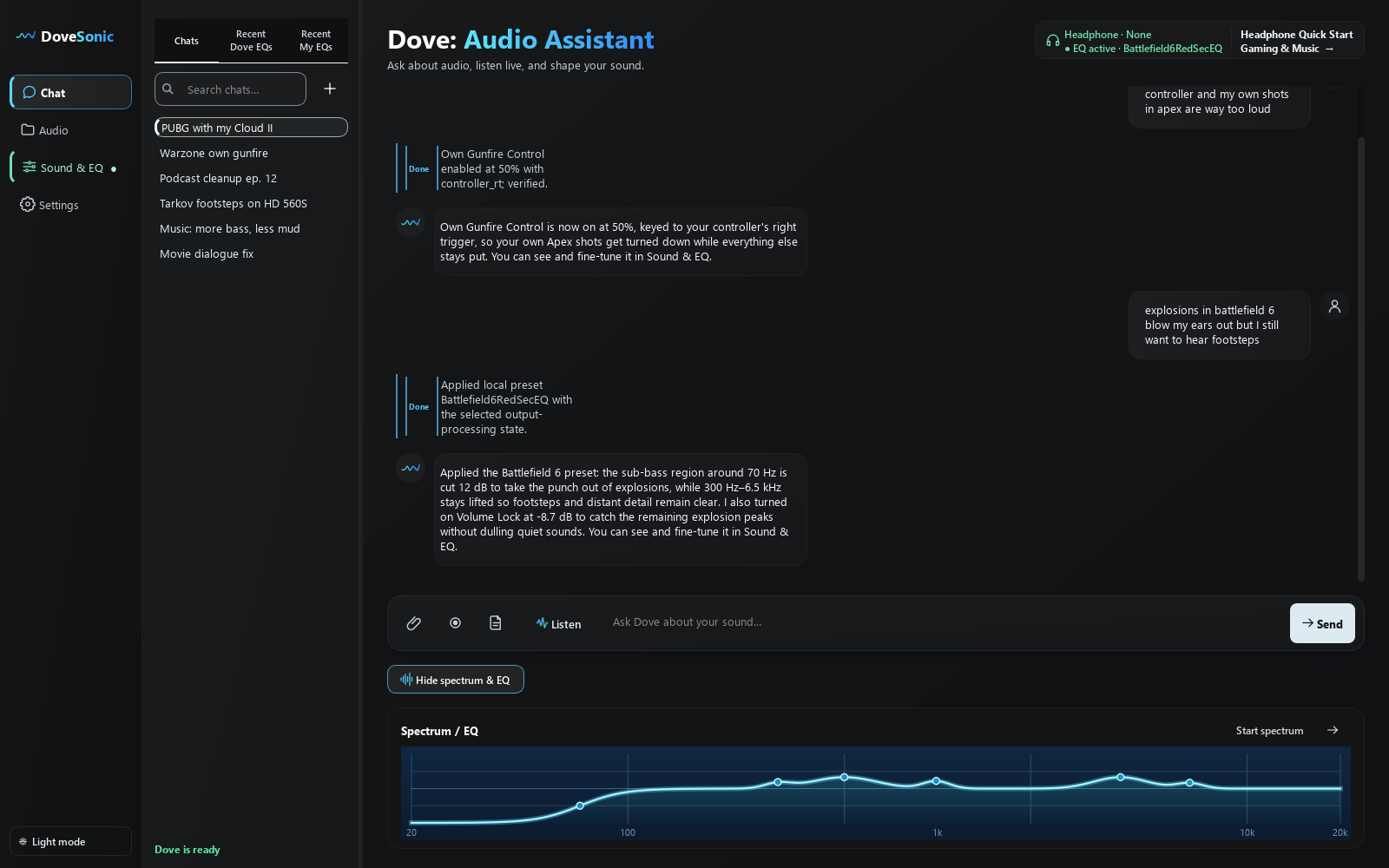
Task: Click the arrow icon next to Start spectrum
Action: (1333, 730)
